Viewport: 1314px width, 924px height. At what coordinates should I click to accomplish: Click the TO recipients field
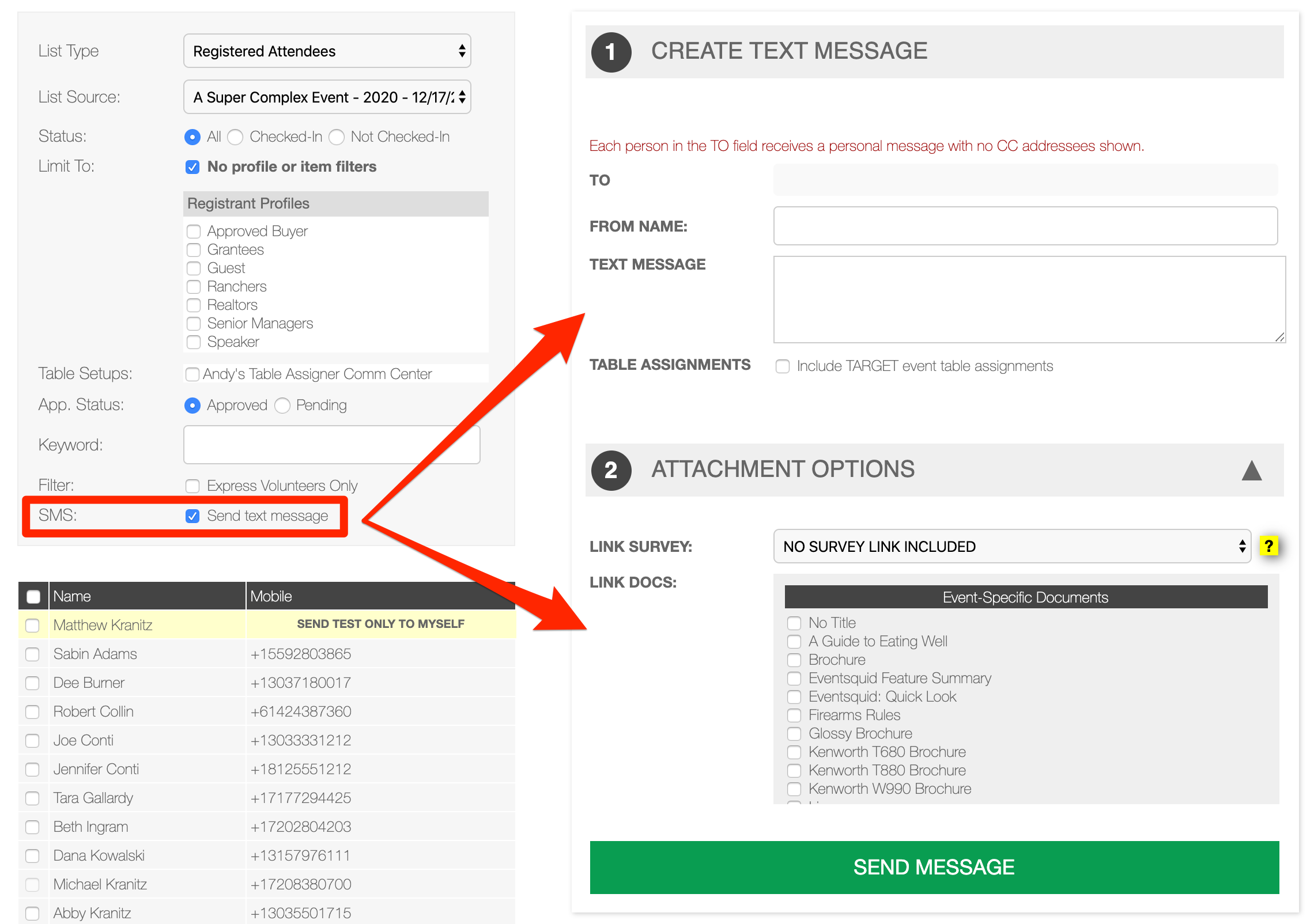1025,180
